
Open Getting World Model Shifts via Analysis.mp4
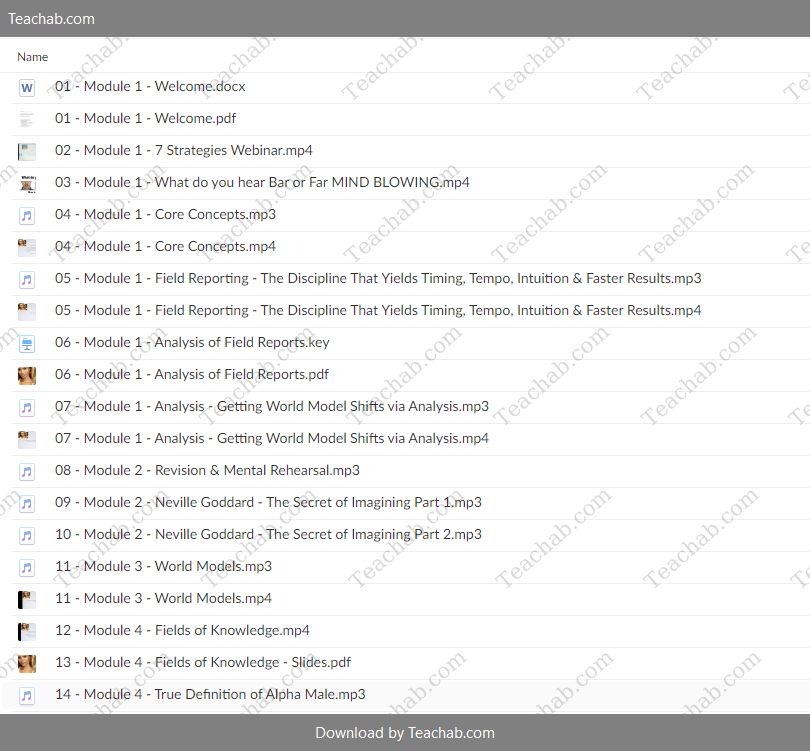[x=272, y=439]
